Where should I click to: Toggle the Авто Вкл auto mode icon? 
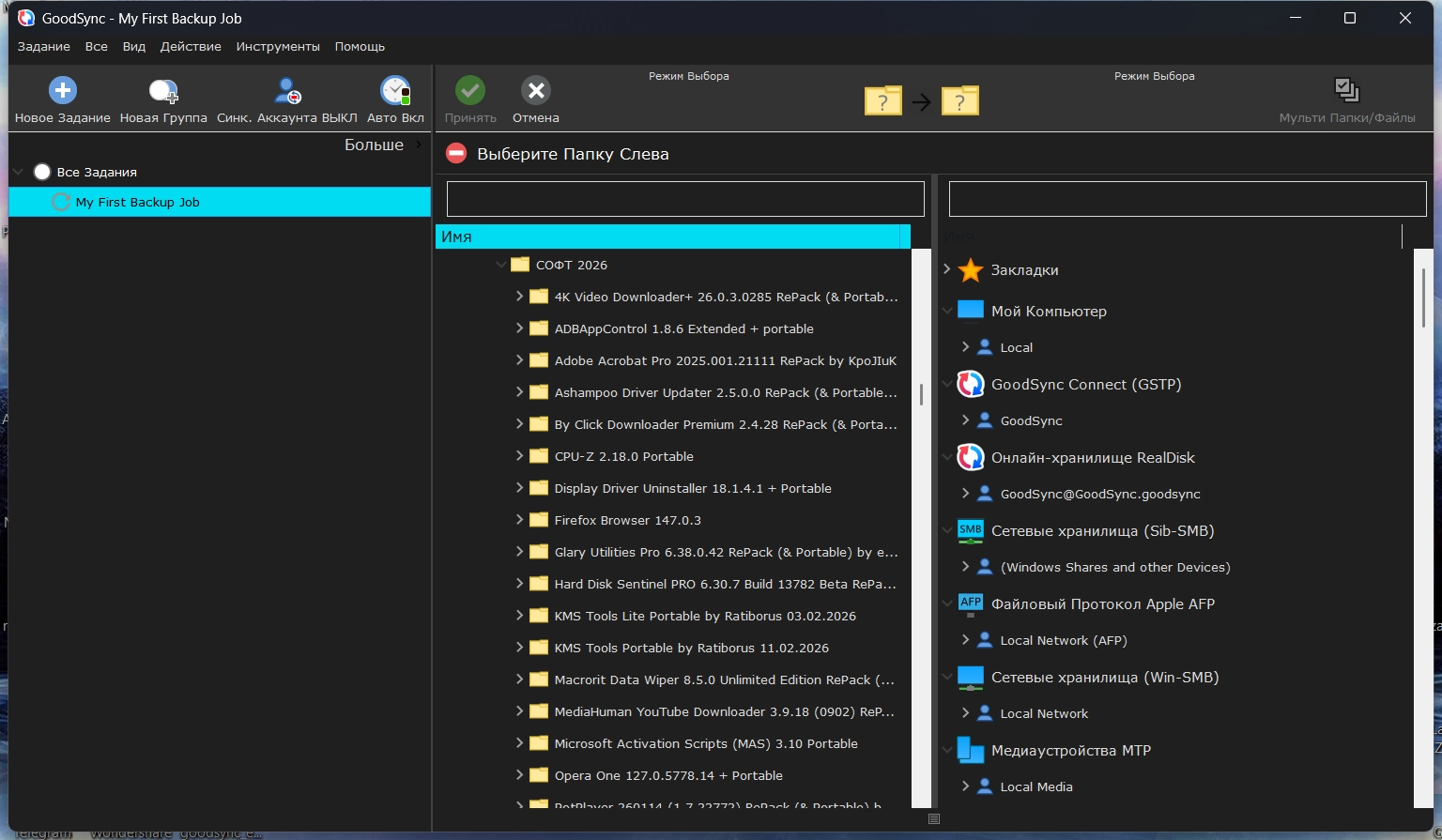click(395, 91)
